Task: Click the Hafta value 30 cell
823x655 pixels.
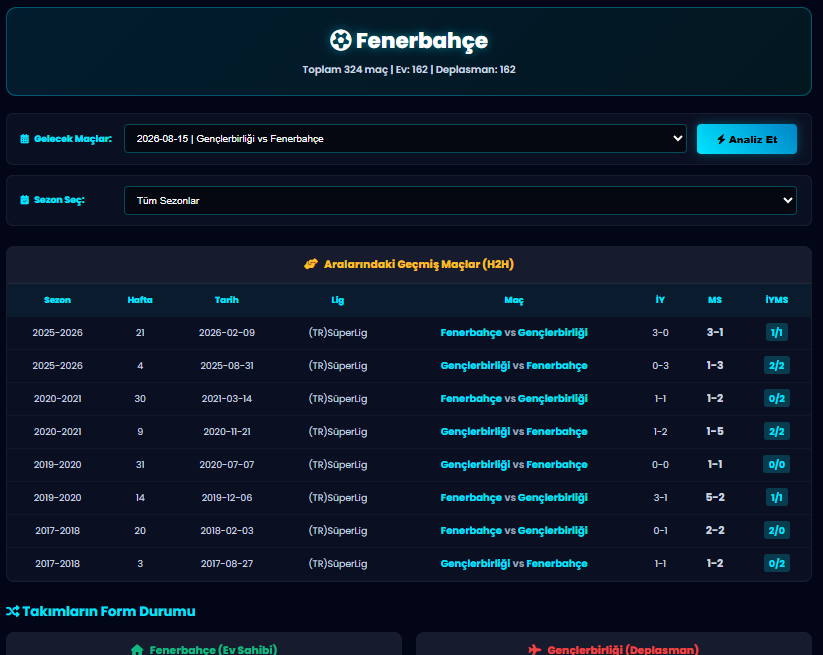Action: [140, 399]
